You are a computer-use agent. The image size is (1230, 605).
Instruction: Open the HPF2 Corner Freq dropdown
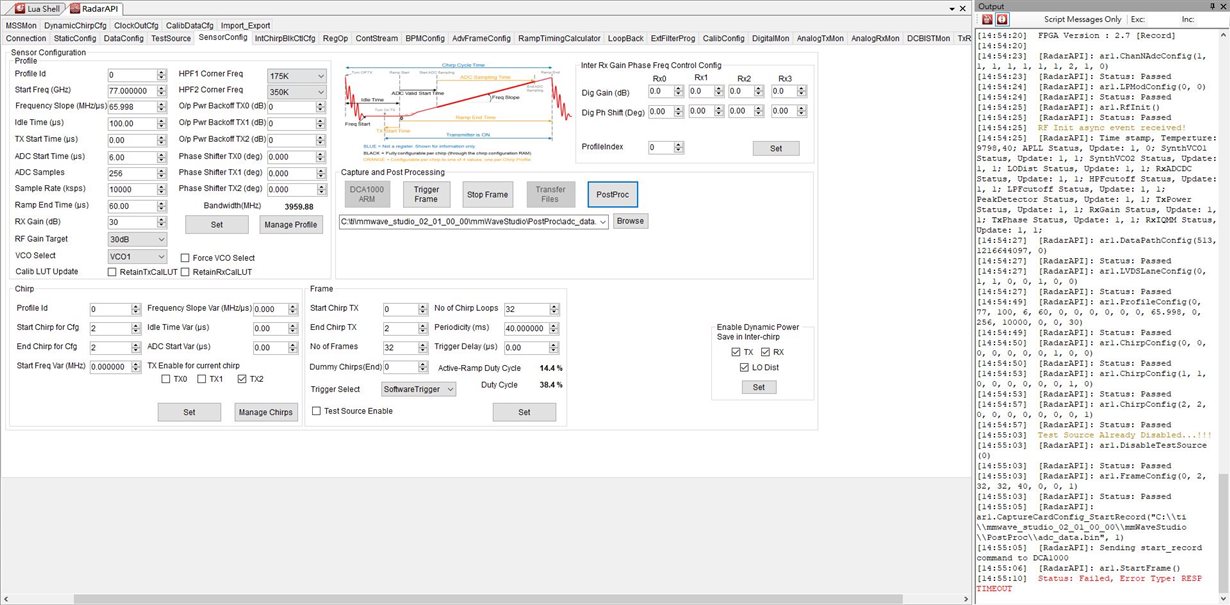296,91
